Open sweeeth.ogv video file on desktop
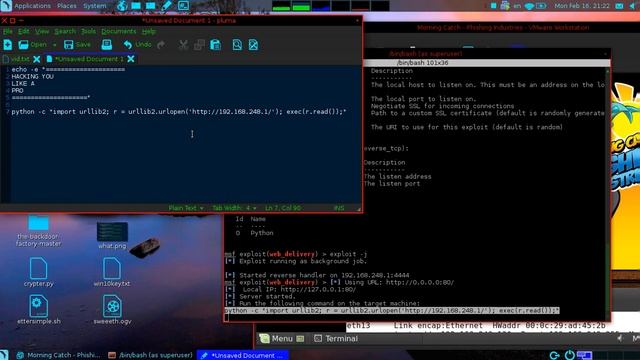 (x=112, y=310)
